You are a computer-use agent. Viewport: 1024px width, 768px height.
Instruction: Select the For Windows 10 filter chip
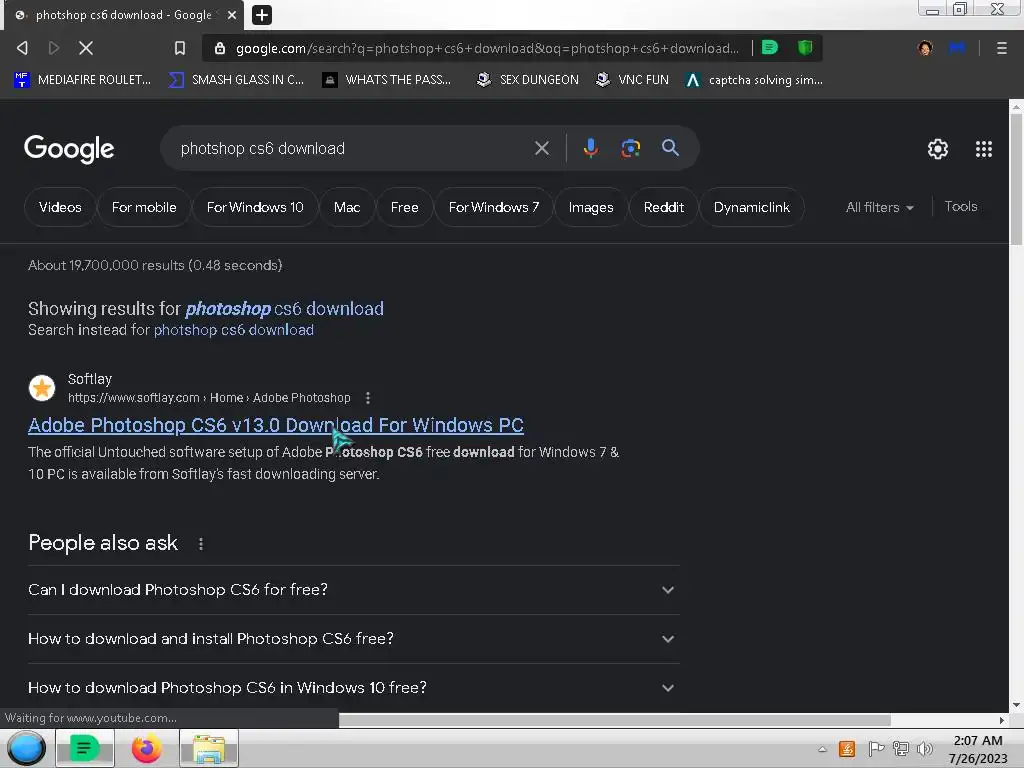click(x=255, y=207)
